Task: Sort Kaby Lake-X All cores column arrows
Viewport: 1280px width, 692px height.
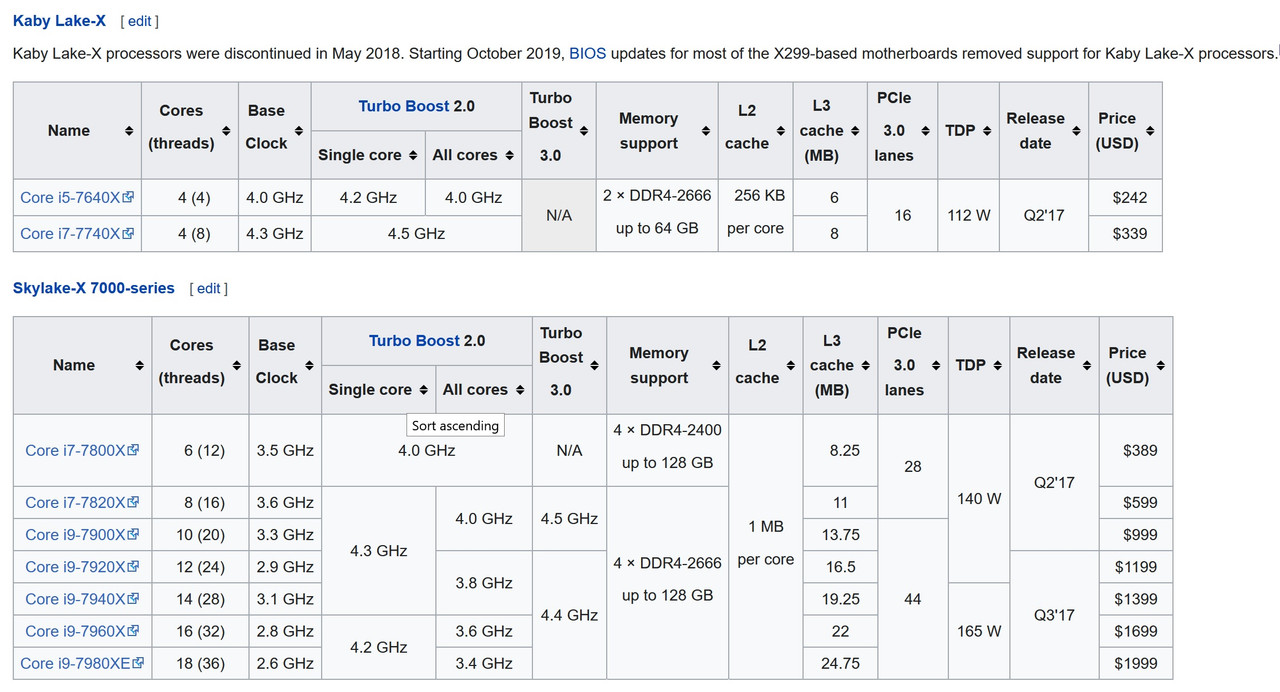Action: pyautogui.click(x=510, y=155)
